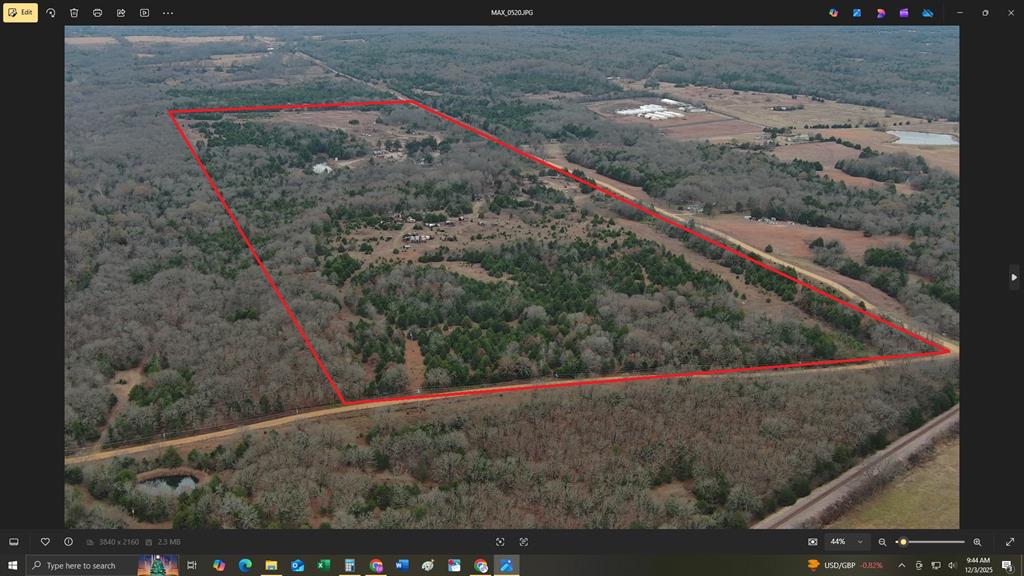Delete the photo using the trash icon

pyautogui.click(x=74, y=12)
